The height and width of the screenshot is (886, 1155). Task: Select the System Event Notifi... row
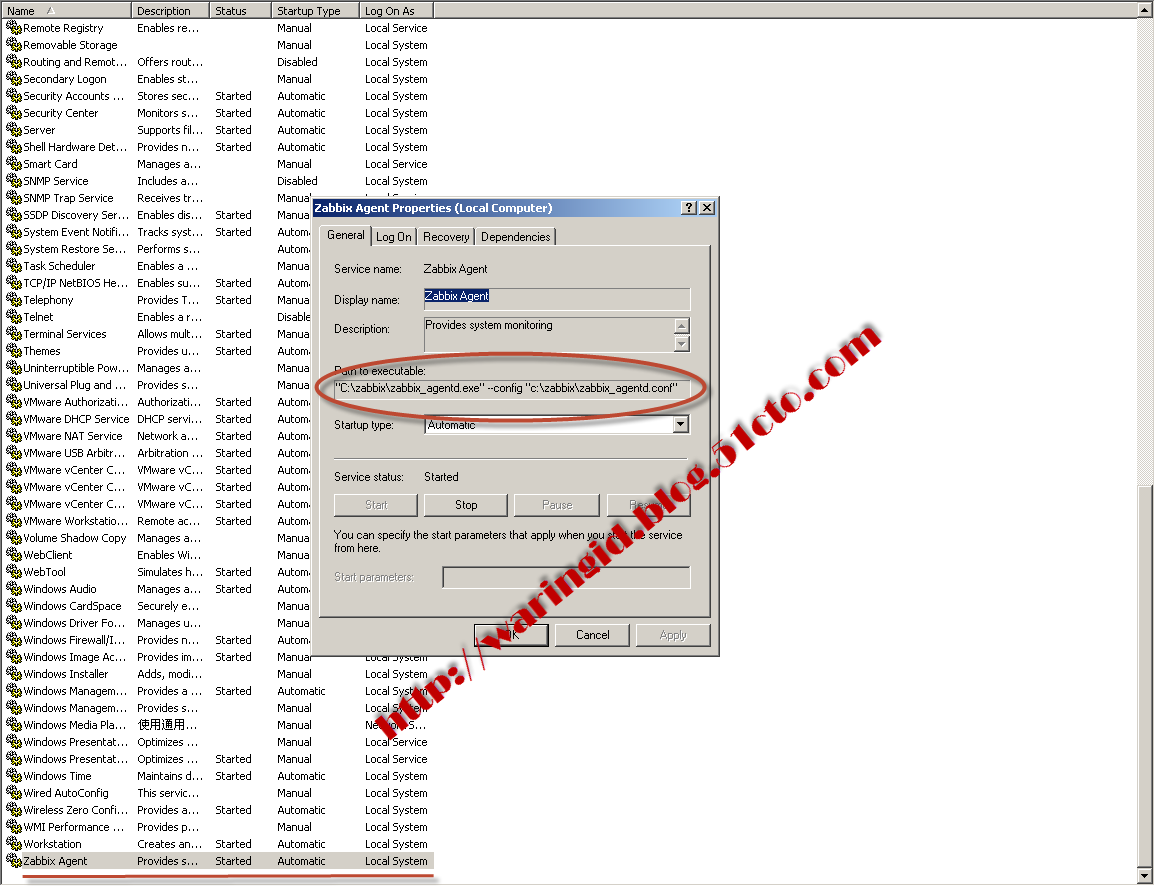158,232
